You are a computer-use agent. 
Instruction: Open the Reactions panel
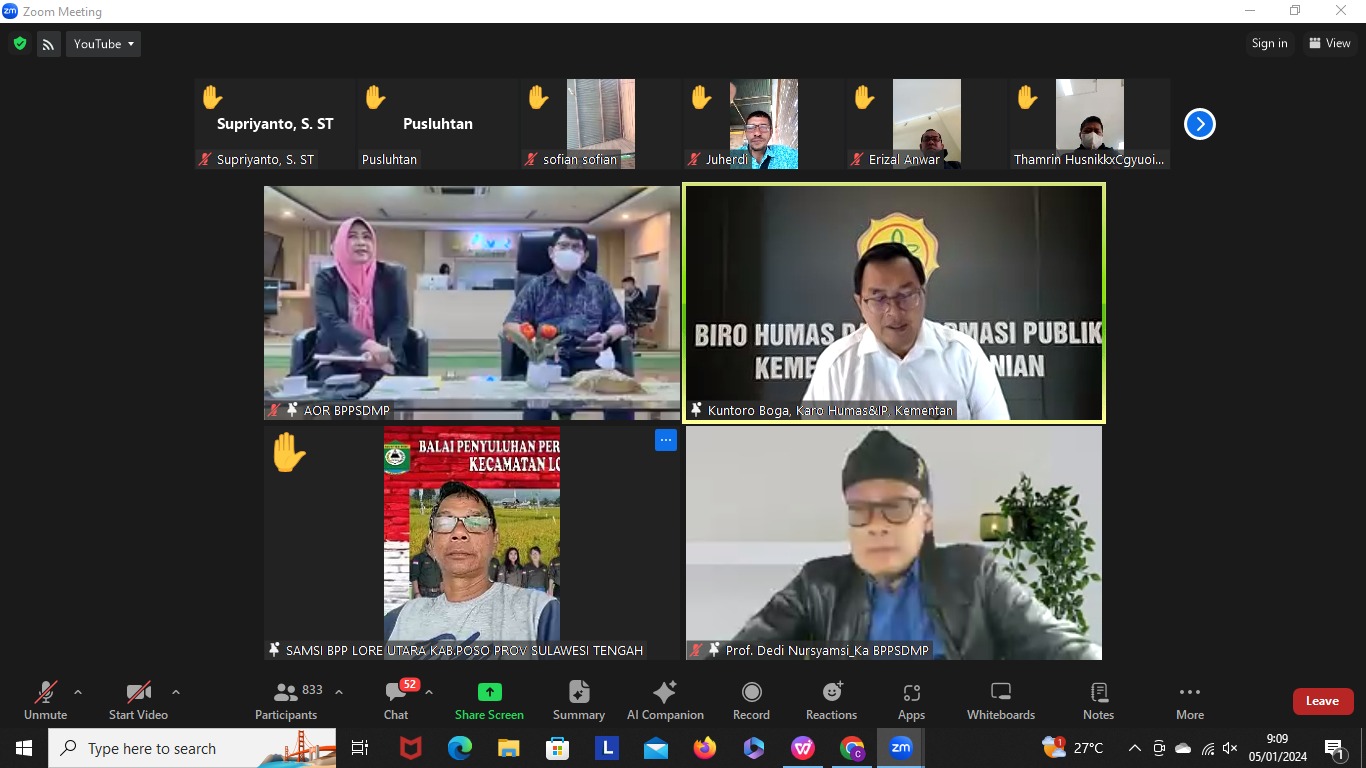click(831, 700)
